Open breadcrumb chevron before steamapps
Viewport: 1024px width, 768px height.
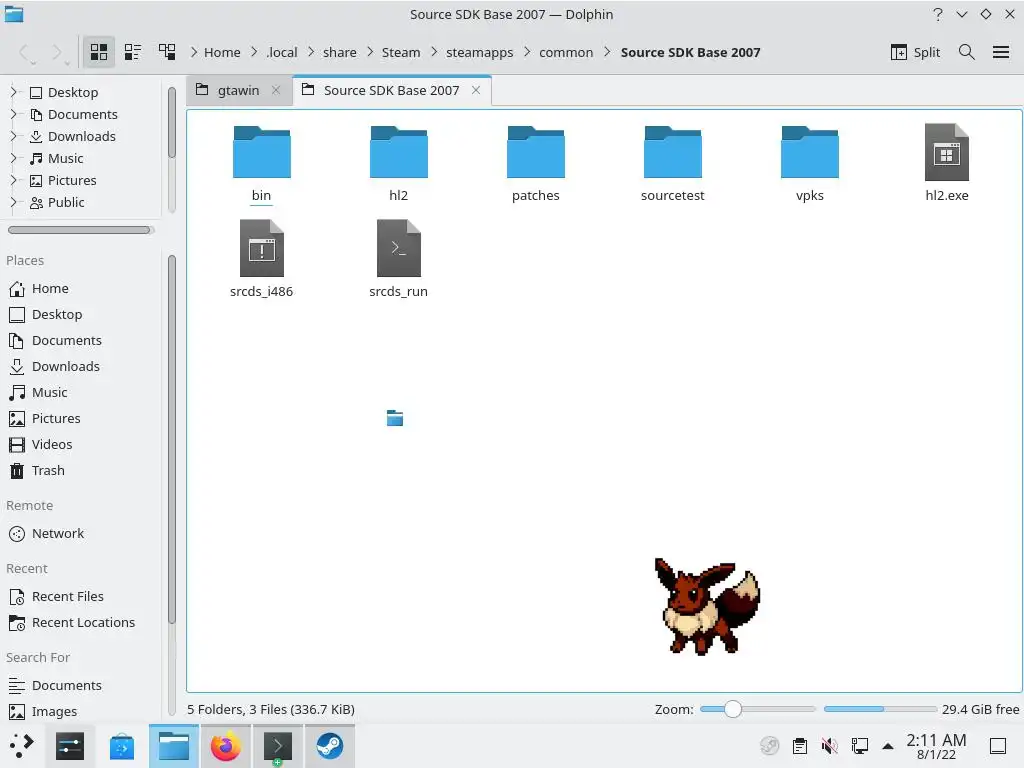[434, 52]
